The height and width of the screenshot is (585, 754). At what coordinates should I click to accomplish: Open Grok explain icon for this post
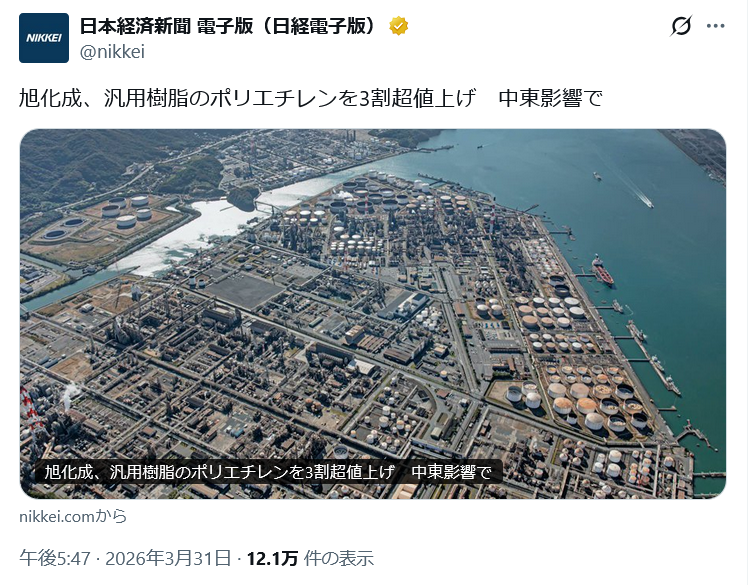681,25
